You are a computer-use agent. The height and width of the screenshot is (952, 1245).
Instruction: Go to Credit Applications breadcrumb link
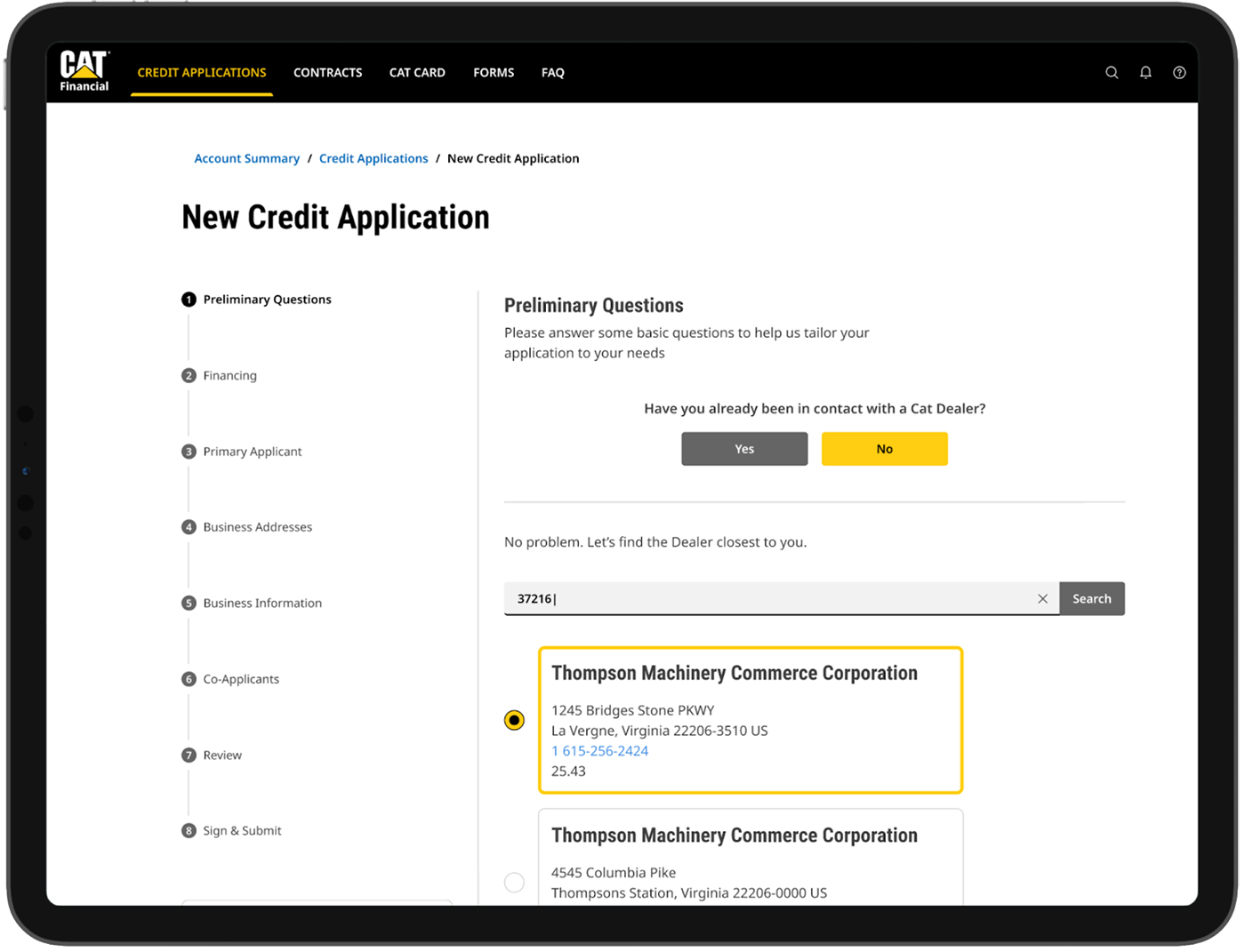373,158
